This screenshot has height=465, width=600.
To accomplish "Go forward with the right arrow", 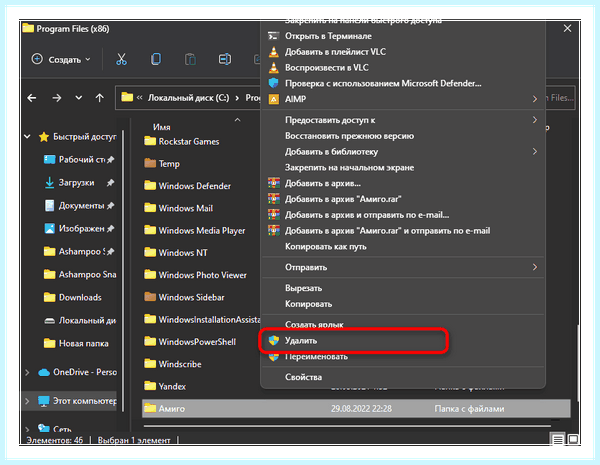I will pyautogui.click(x=57, y=98).
